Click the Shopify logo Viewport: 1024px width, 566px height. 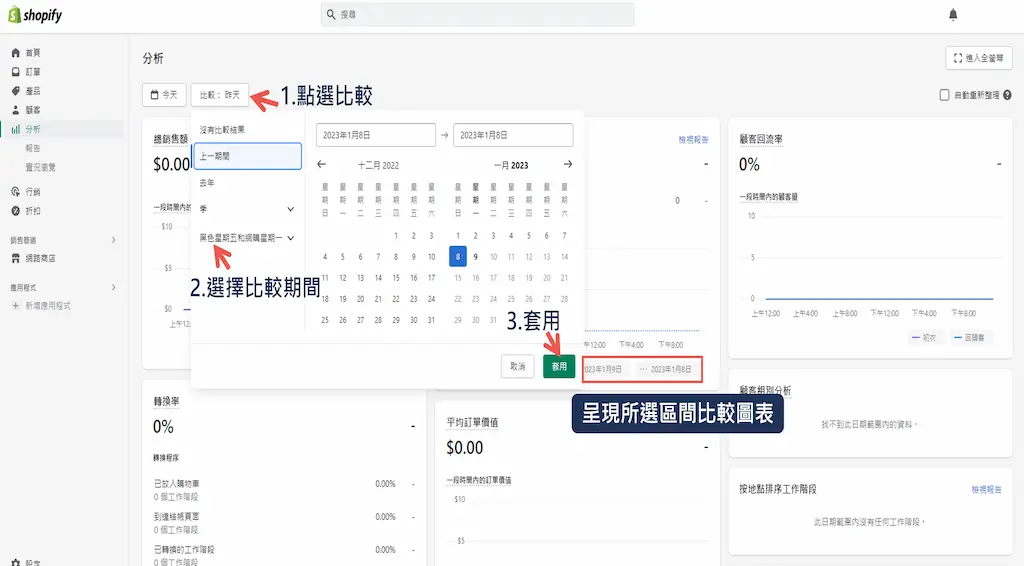tap(35, 14)
